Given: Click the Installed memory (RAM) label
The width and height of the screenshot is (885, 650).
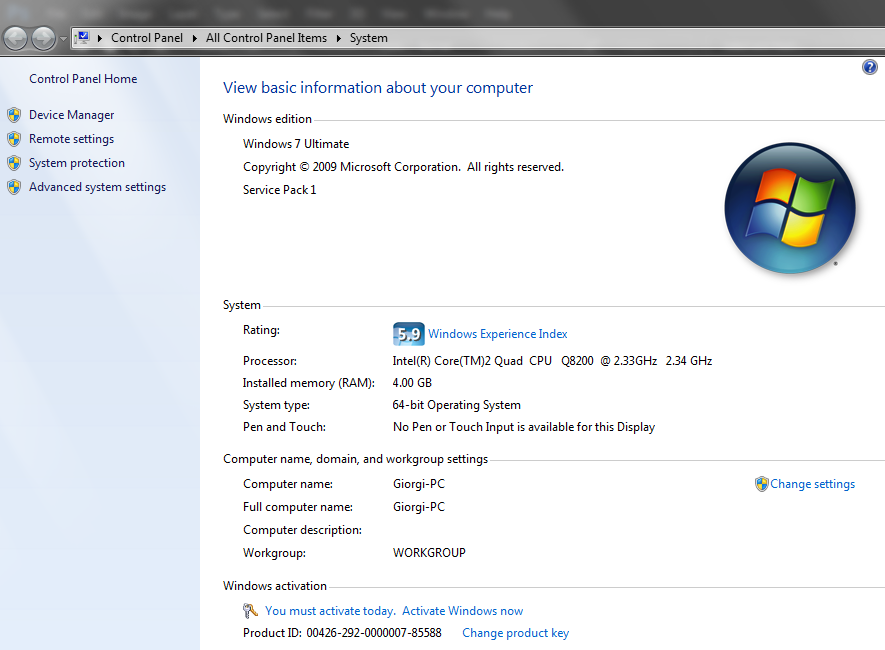Looking at the screenshot, I should pyautogui.click(x=309, y=383).
